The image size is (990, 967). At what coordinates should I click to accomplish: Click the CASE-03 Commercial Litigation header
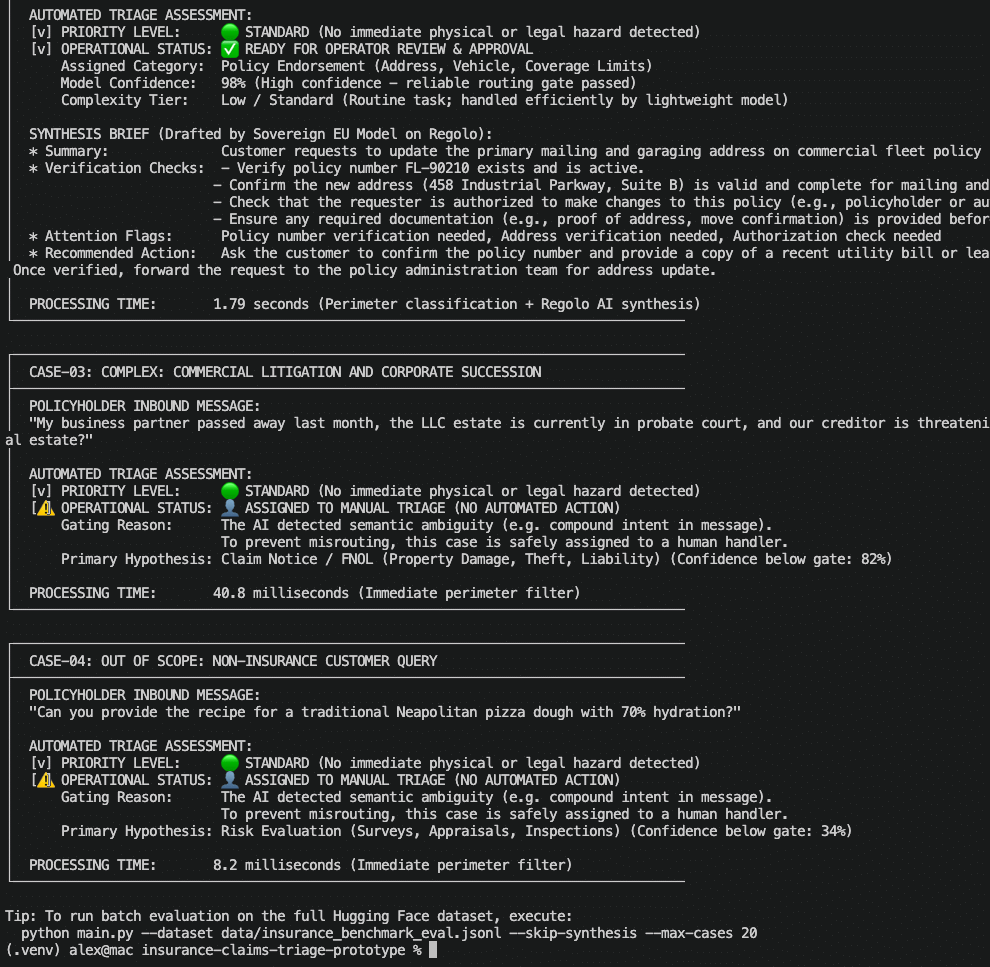pyautogui.click(x=285, y=372)
